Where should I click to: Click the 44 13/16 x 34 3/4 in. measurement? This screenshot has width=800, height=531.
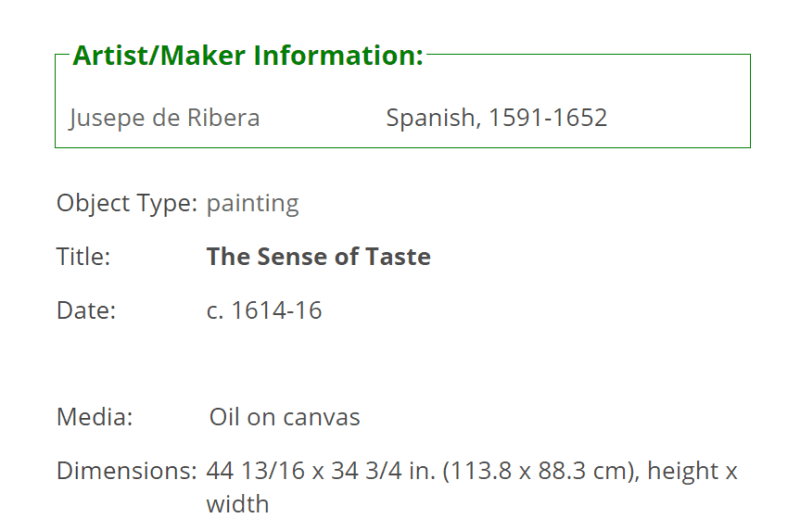321,470
